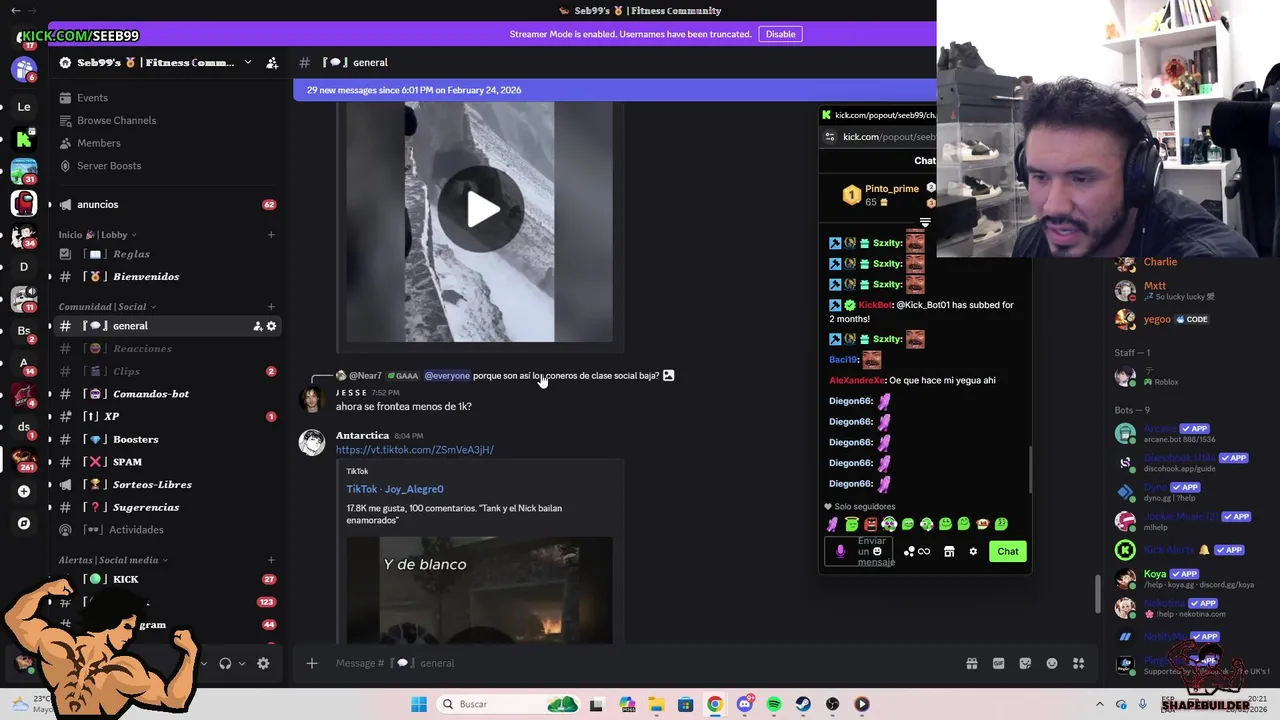Open the Reacciones channel
The image size is (1280, 720).
click(x=142, y=349)
